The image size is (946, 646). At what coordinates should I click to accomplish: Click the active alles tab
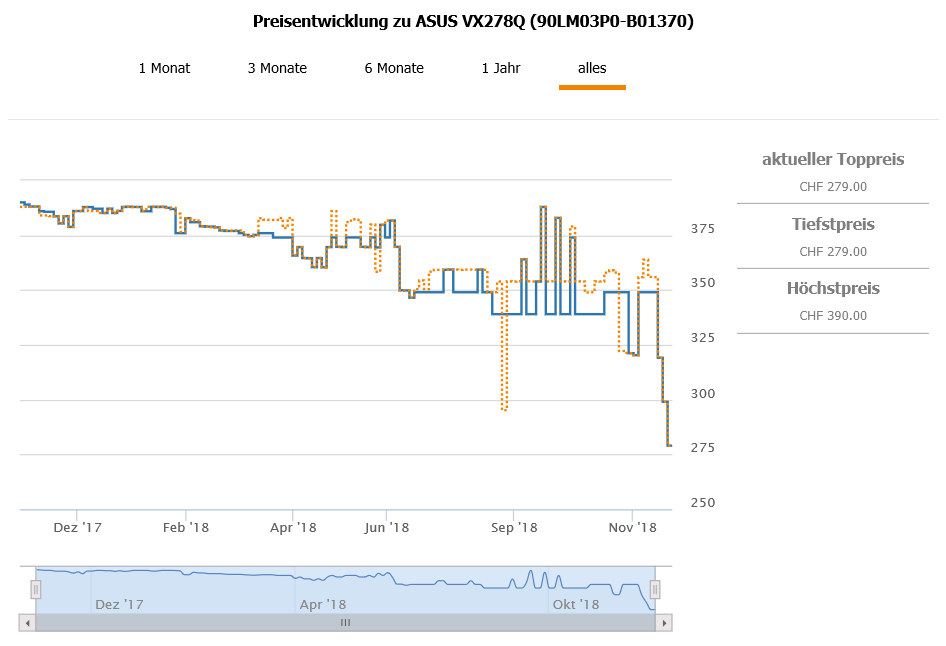592,68
